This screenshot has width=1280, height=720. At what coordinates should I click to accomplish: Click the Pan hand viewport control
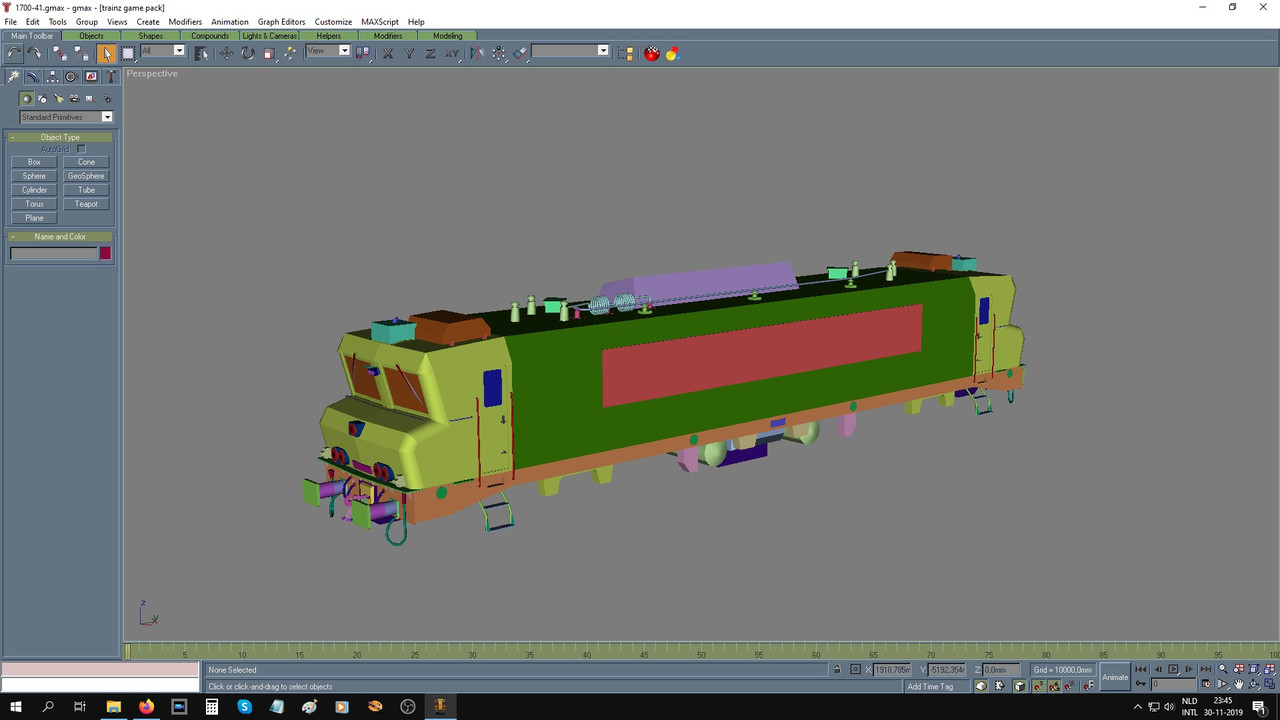point(1238,685)
